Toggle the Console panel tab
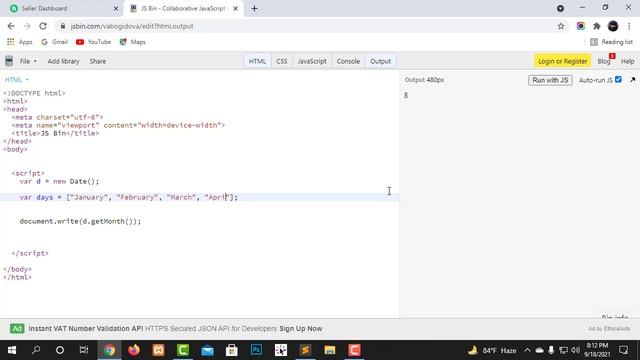640x360 pixels. click(x=348, y=61)
